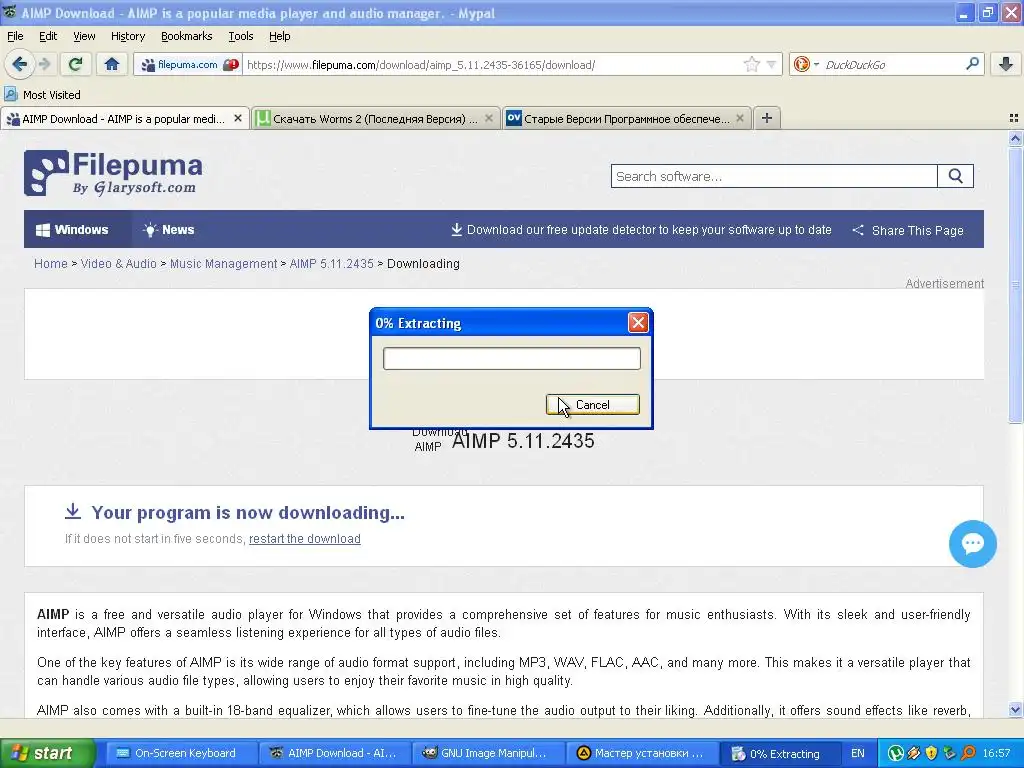Open the DuckDuckGo search engine selector

(x=807, y=65)
